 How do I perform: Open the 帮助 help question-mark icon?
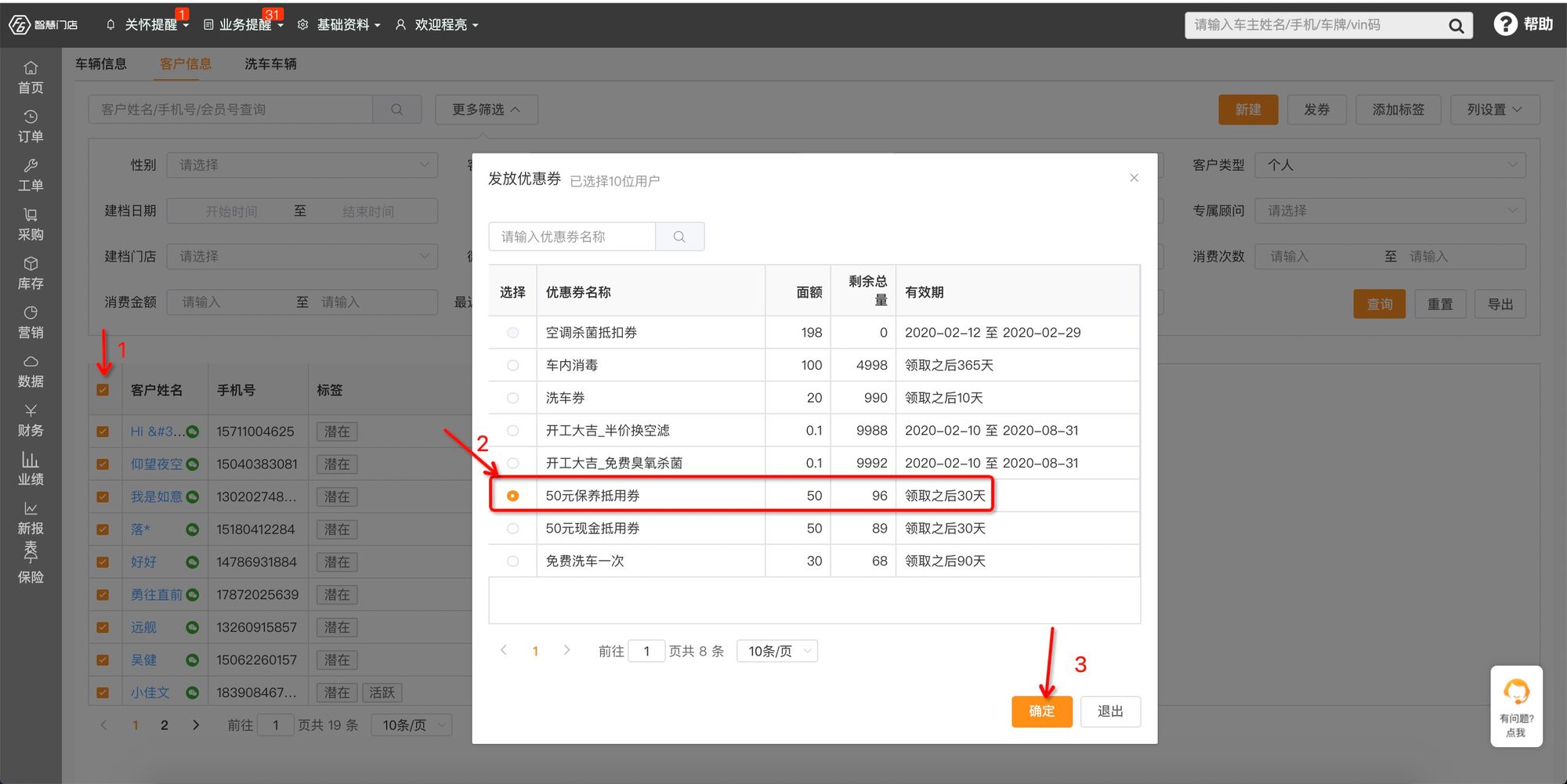1505,24
